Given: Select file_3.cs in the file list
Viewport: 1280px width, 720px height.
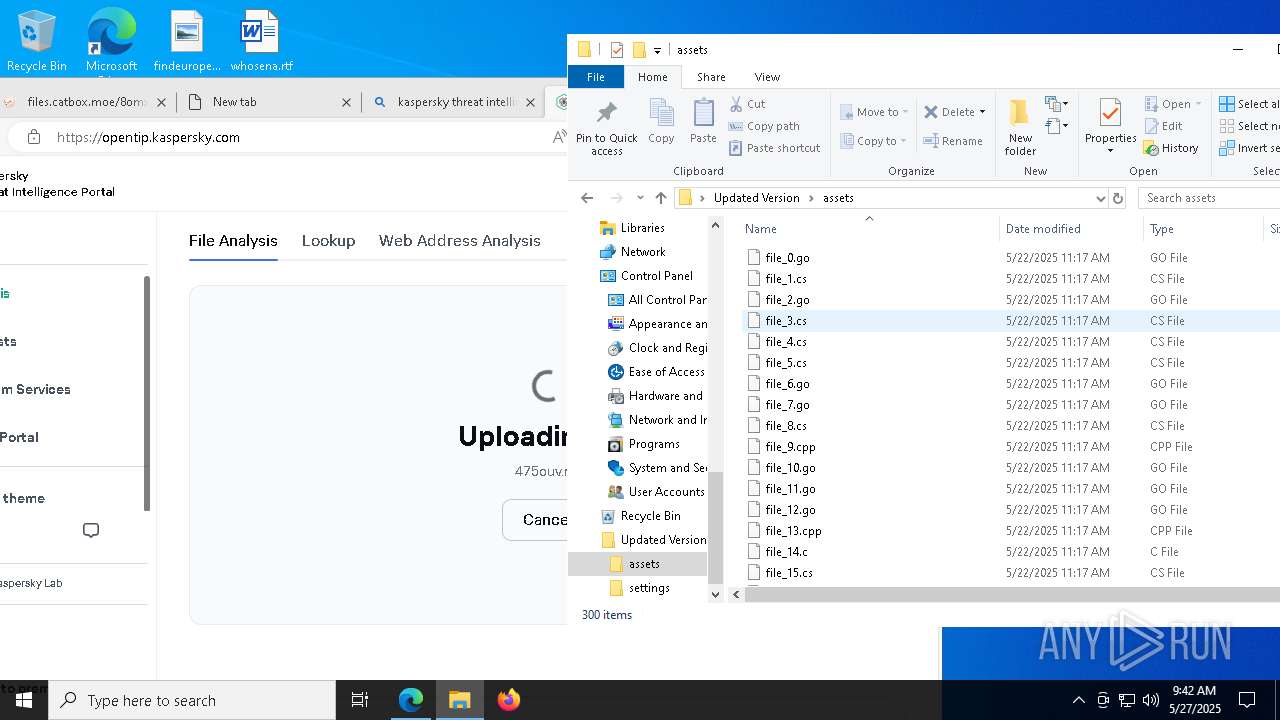Looking at the screenshot, I should point(786,321).
